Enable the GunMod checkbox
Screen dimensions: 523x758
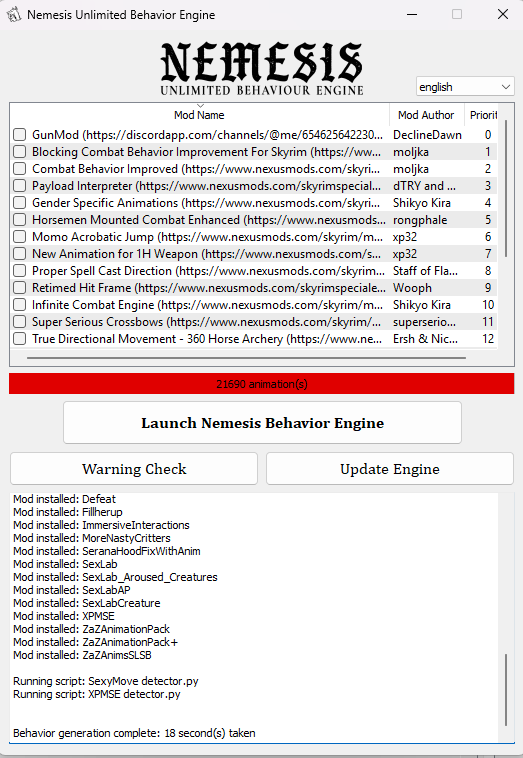click(19, 134)
